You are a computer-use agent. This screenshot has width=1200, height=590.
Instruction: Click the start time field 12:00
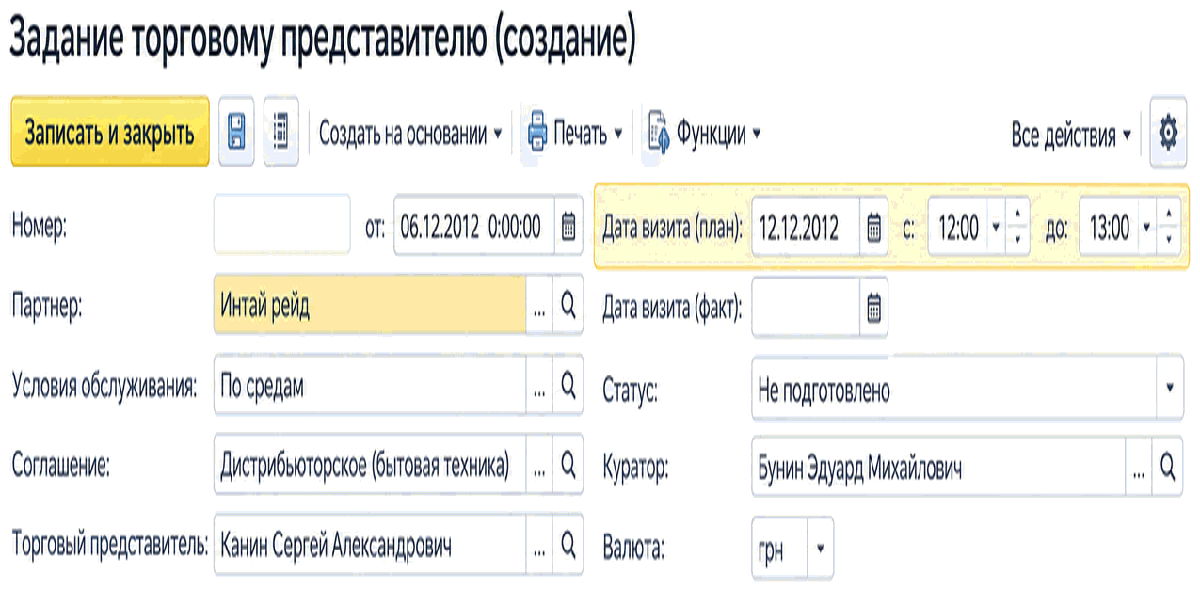point(957,227)
